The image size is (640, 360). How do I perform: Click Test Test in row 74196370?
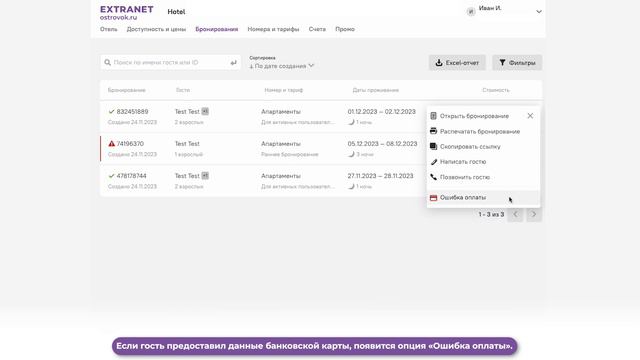pyautogui.click(x=187, y=144)
